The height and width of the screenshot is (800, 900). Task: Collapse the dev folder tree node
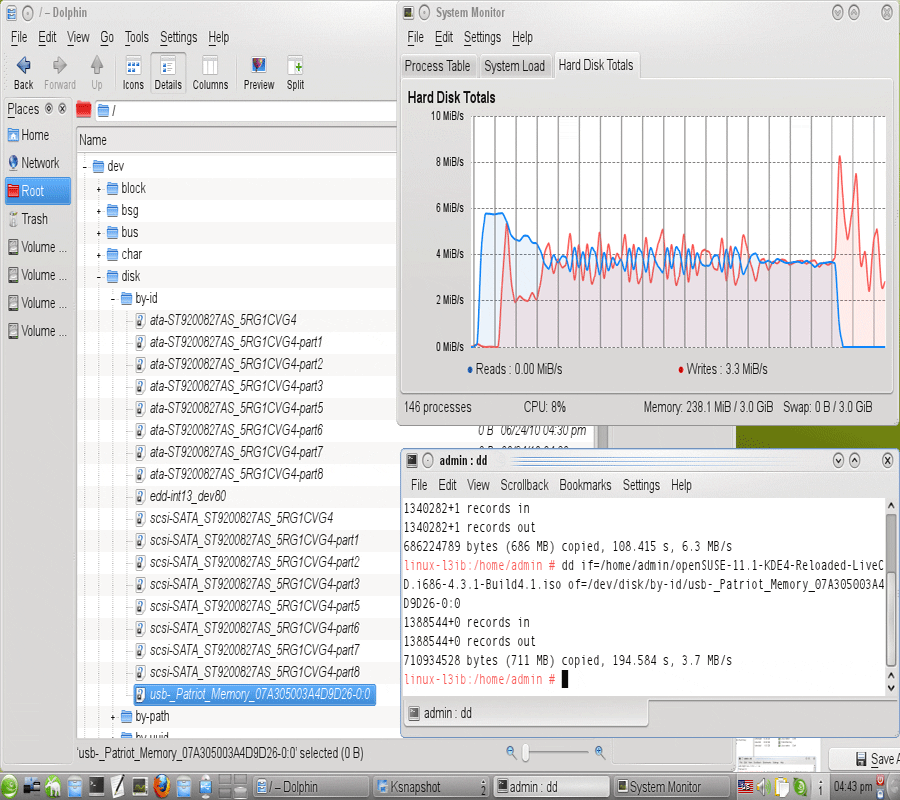[85, 167]
